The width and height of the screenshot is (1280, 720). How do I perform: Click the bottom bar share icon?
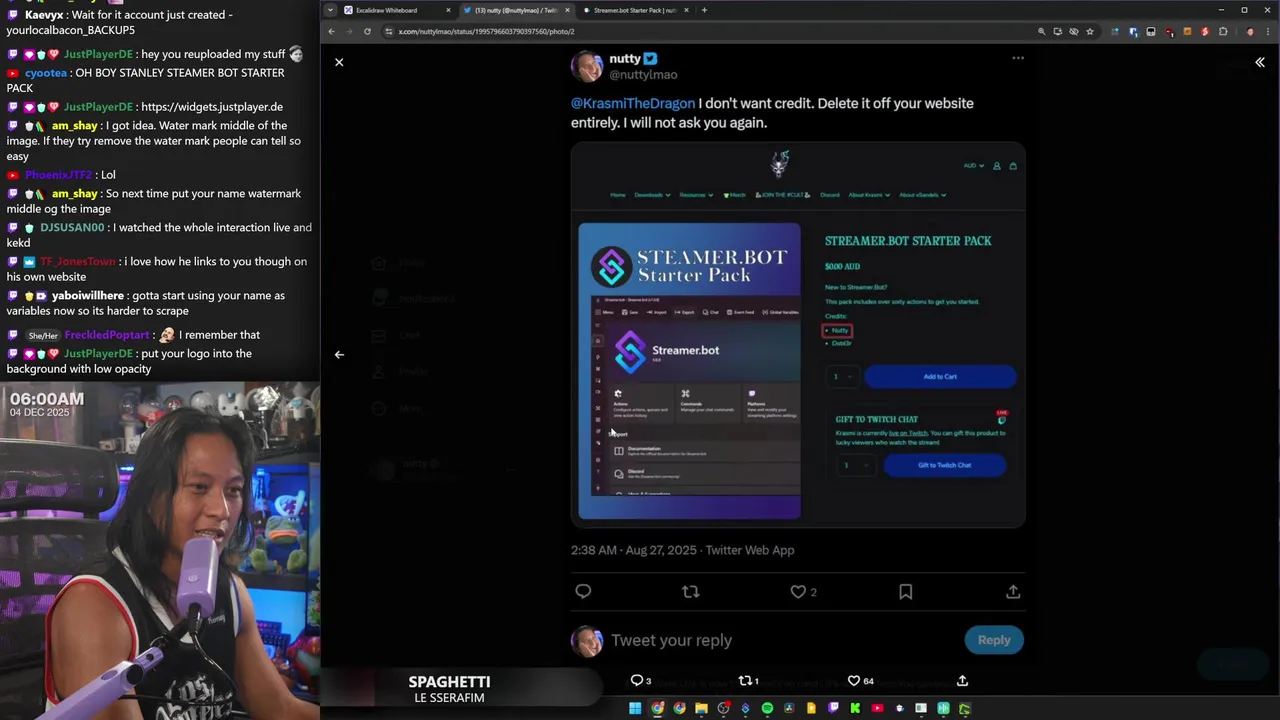(x=962, y=681)
